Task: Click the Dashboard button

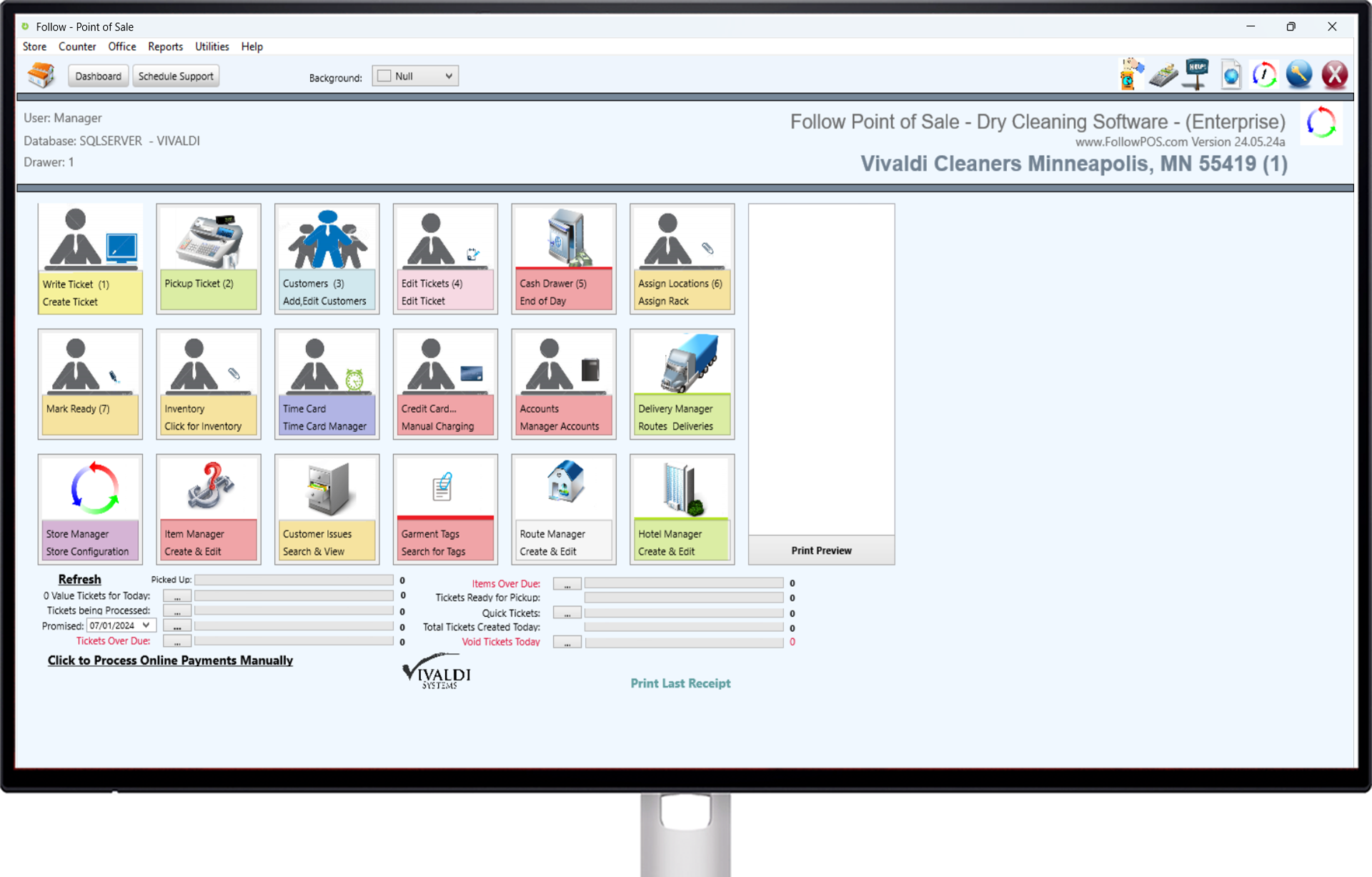Action: pyautogui.click(x=98, y=76)
